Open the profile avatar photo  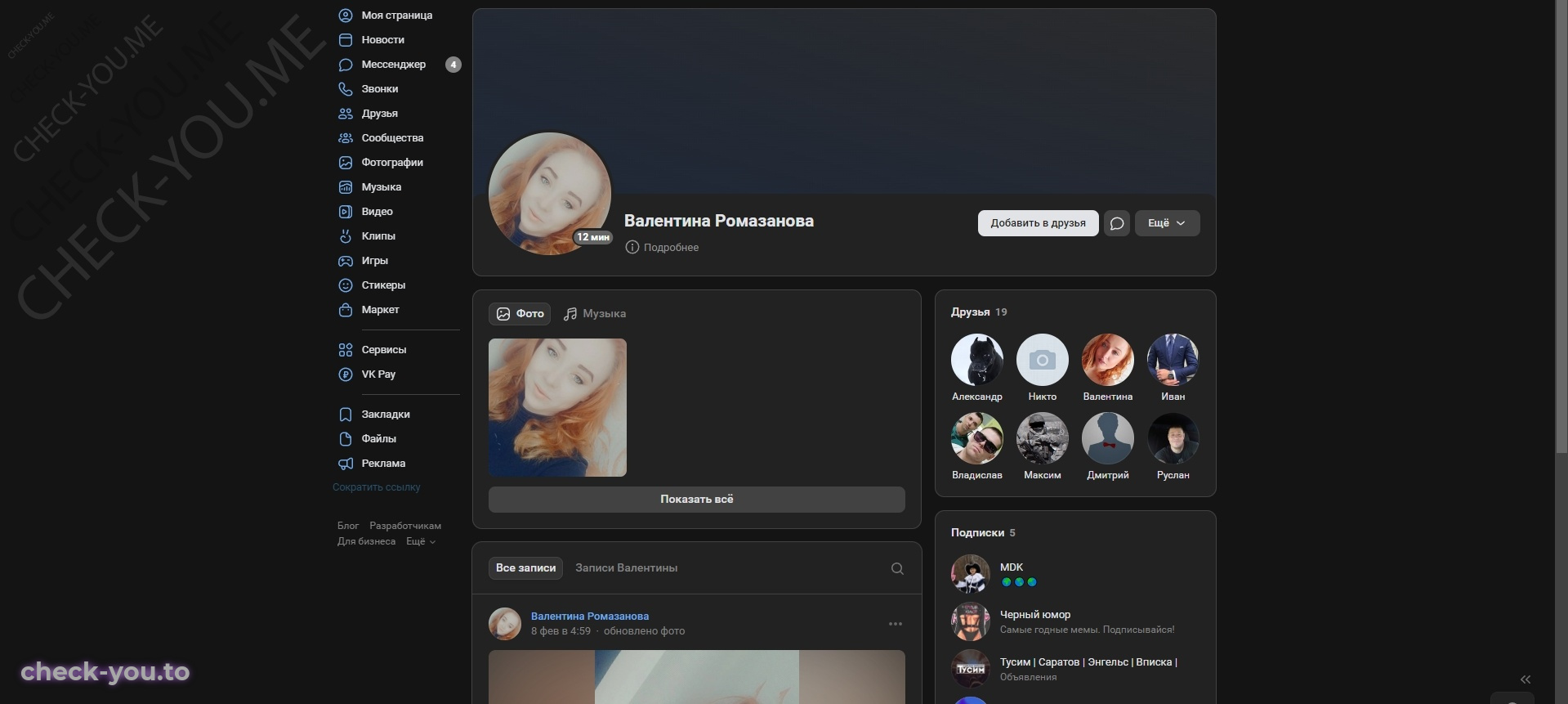tap(550, 194)
